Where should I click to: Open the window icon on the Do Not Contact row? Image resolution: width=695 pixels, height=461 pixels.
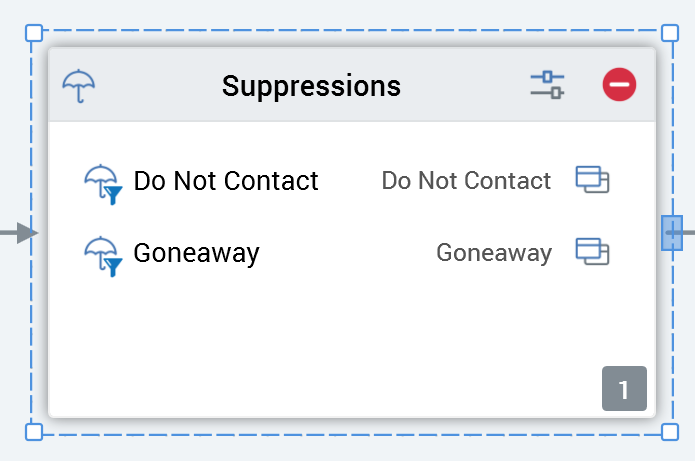[x=592, y=180]
